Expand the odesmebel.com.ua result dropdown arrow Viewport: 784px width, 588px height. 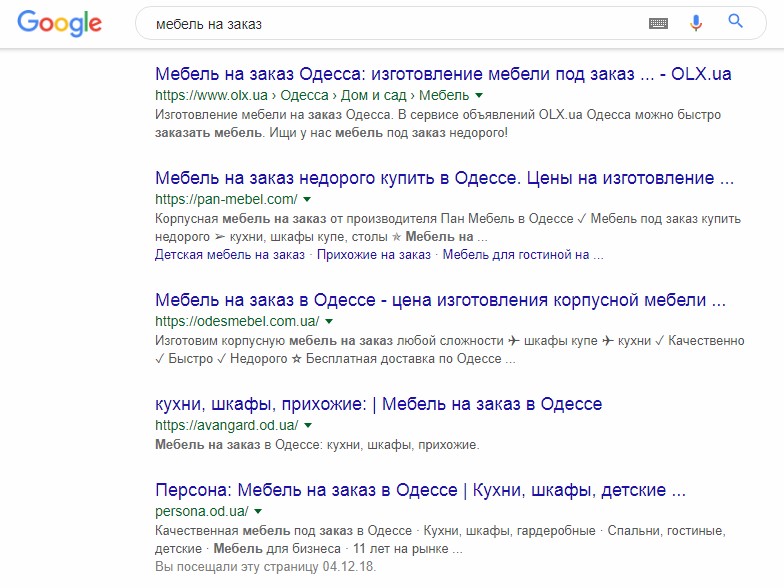click(329, 321)
